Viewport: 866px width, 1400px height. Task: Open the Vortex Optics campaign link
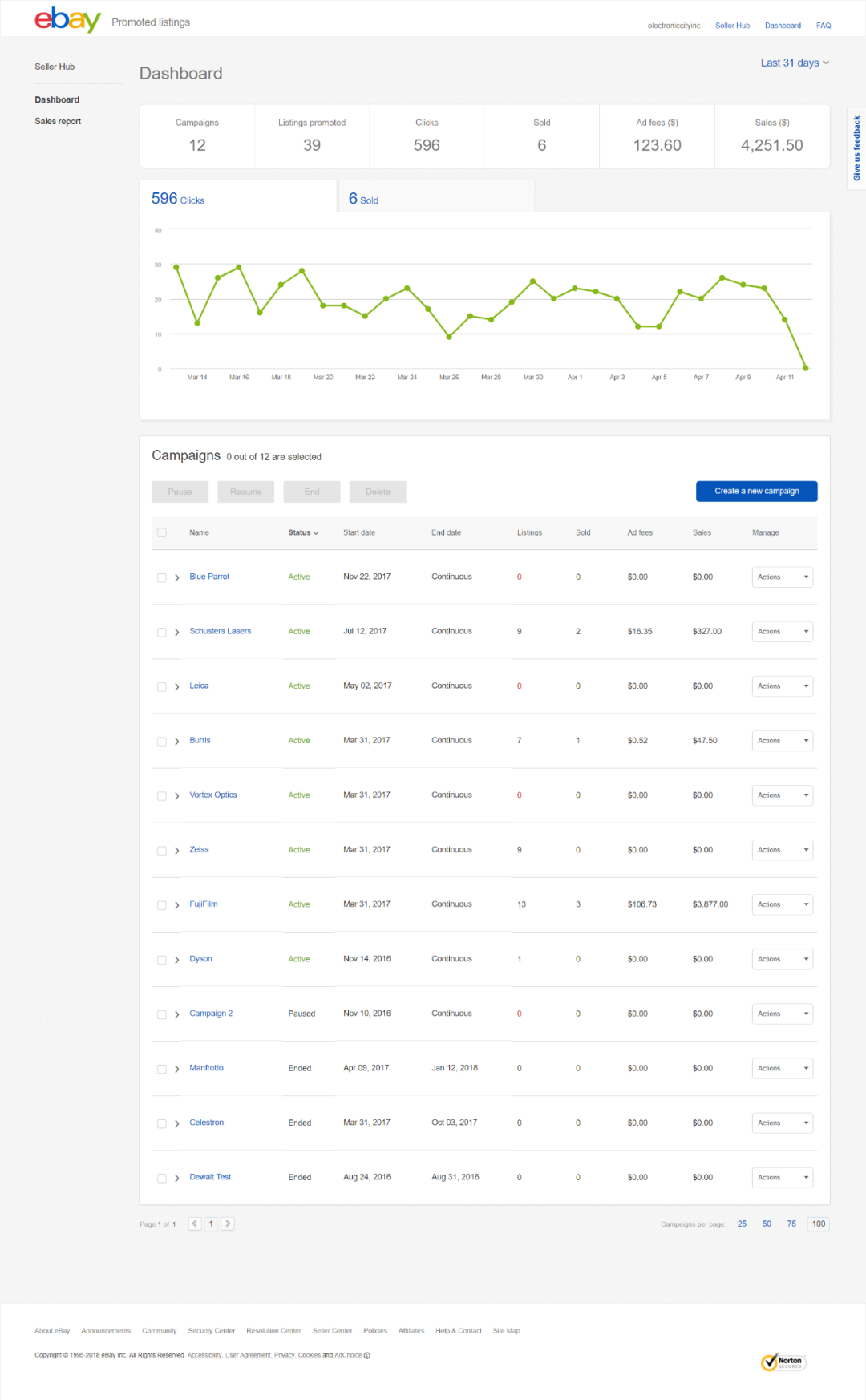point(213,795)
